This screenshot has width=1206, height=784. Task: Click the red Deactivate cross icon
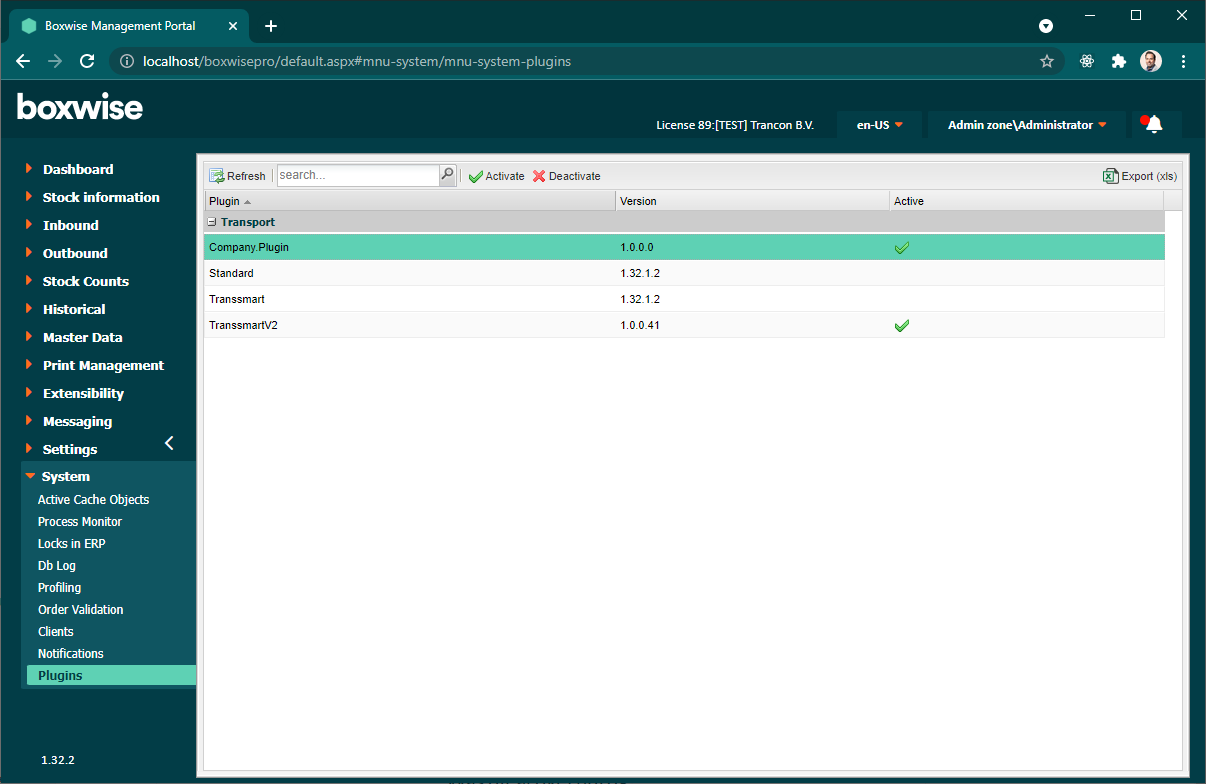click(539, 176)
